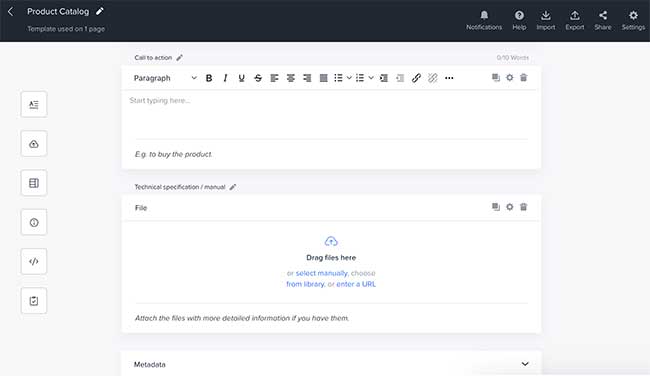Open File element settings gear
Image resolution: width=650 pixels, height=376 pixels.
(x=509, y=207)
